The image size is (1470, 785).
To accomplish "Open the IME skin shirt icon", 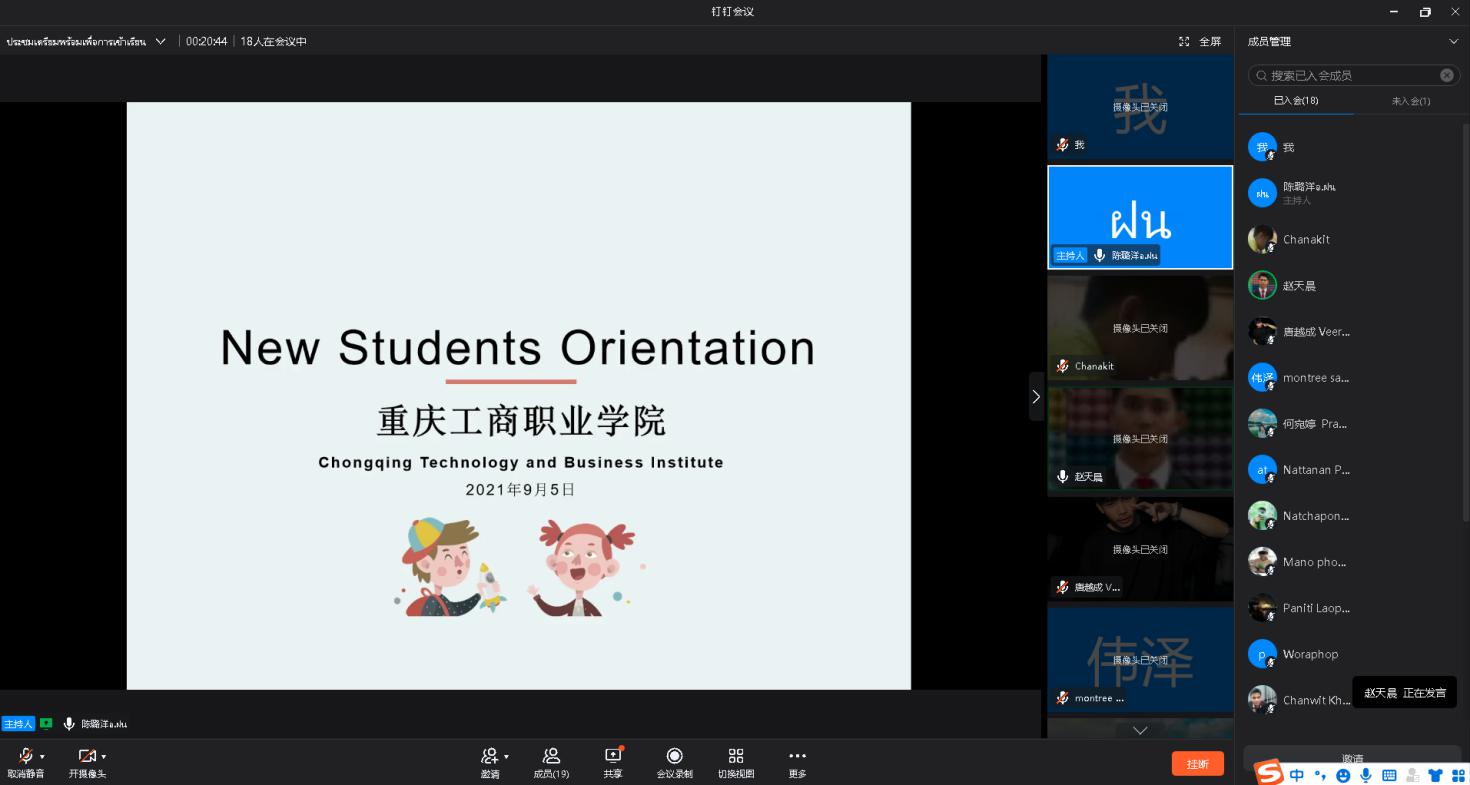I will coord(1436,775).
